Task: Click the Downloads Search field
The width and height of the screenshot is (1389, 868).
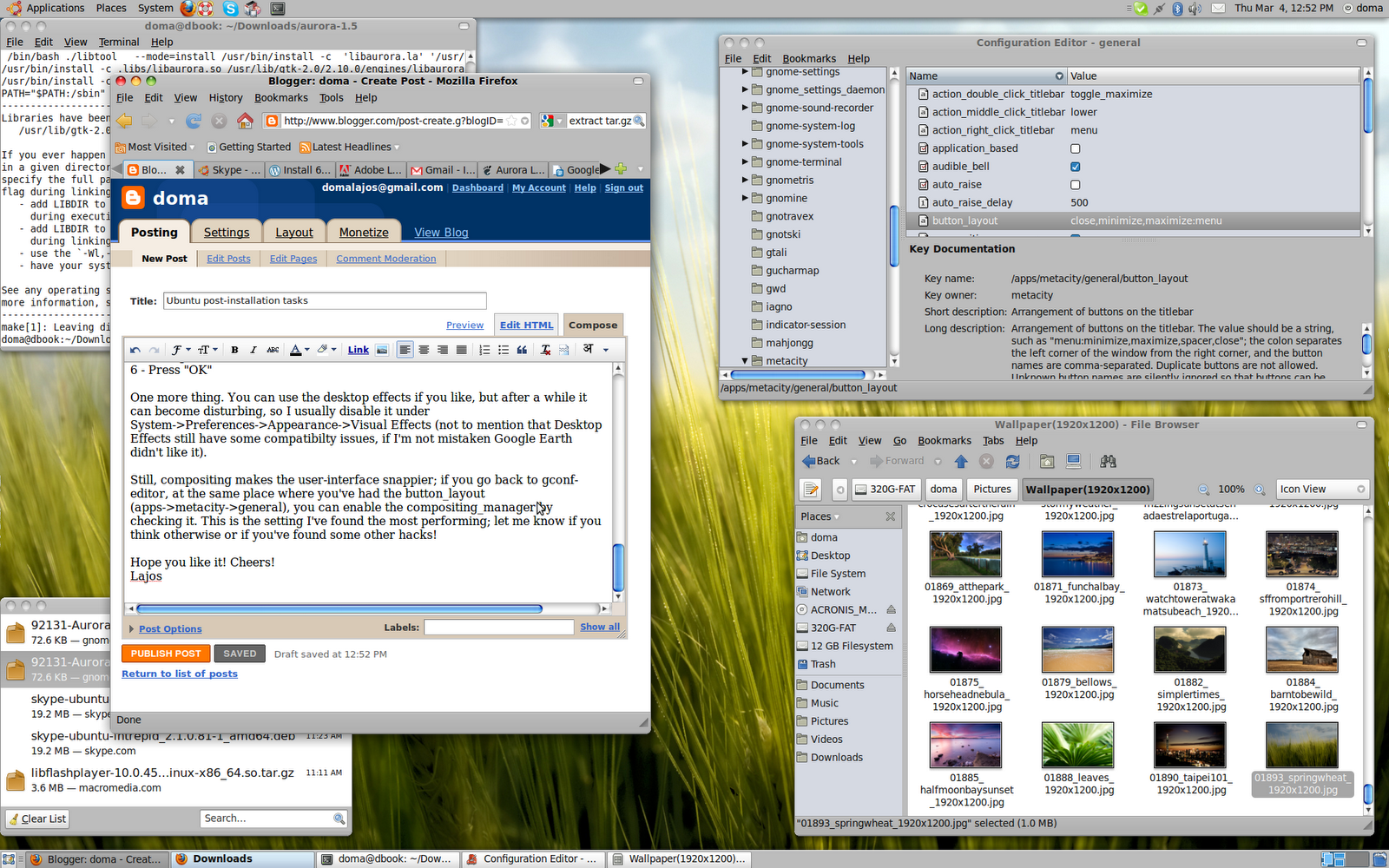Action: (x=274, y=819)
